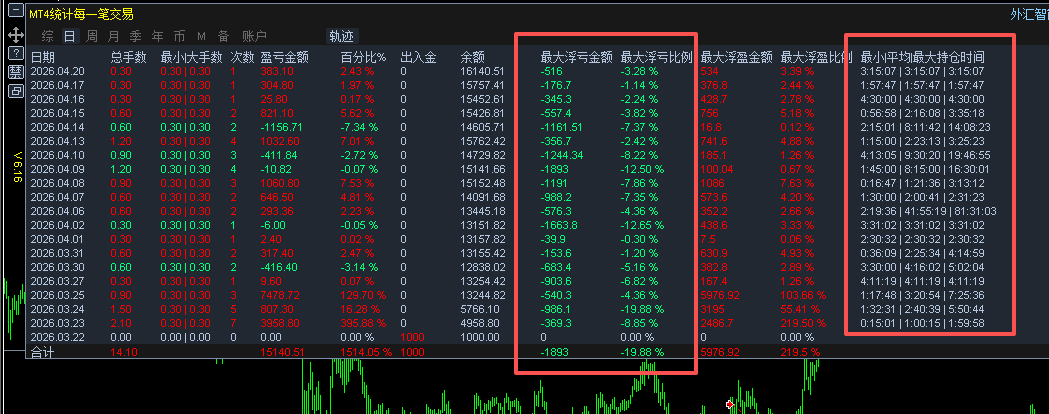Click the 外汇智 link at top right
The width and height of the screenshot is (1049, 414).
click(1029, 13)
